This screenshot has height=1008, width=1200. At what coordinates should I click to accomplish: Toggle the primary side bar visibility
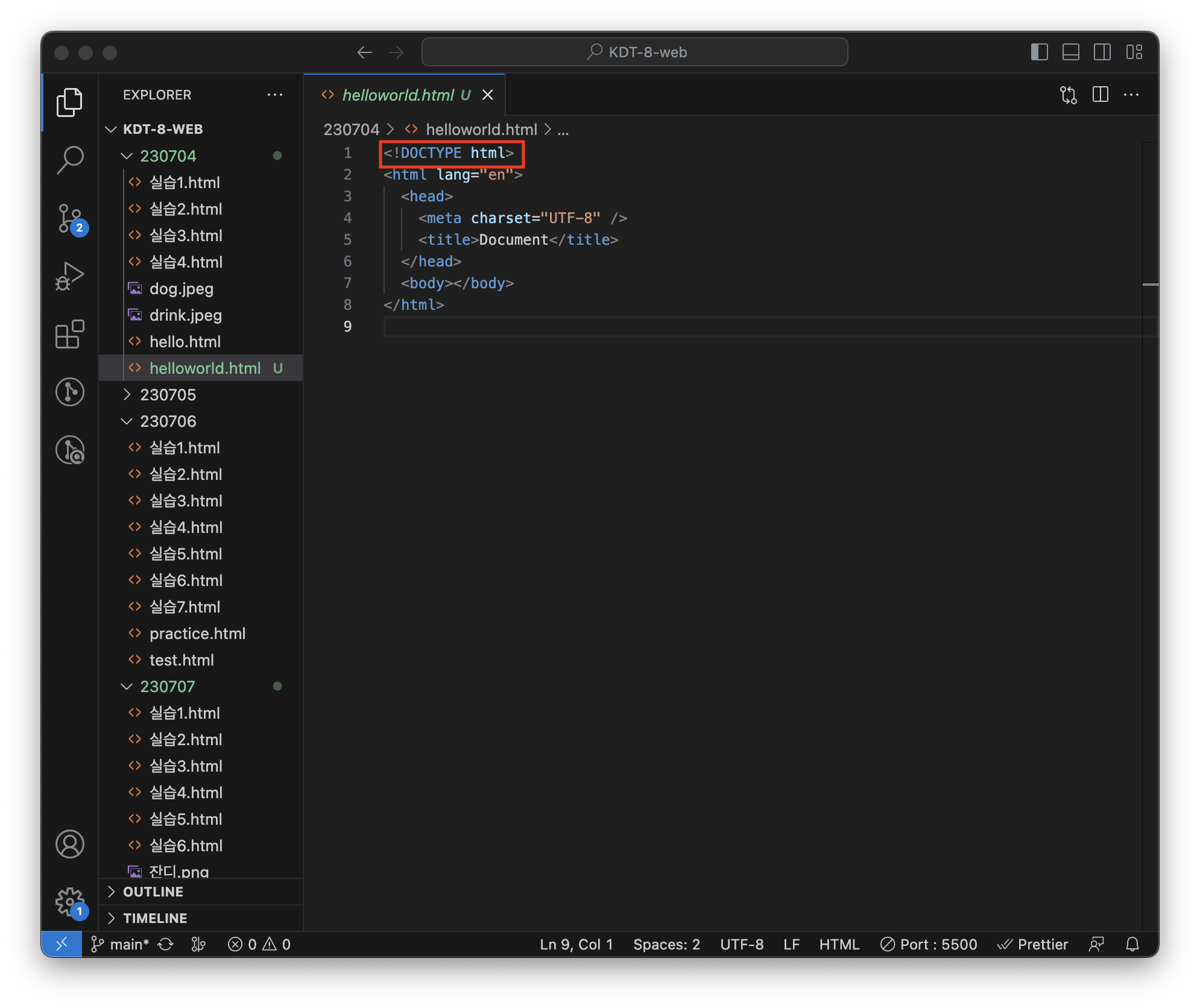click(1040, 52)
